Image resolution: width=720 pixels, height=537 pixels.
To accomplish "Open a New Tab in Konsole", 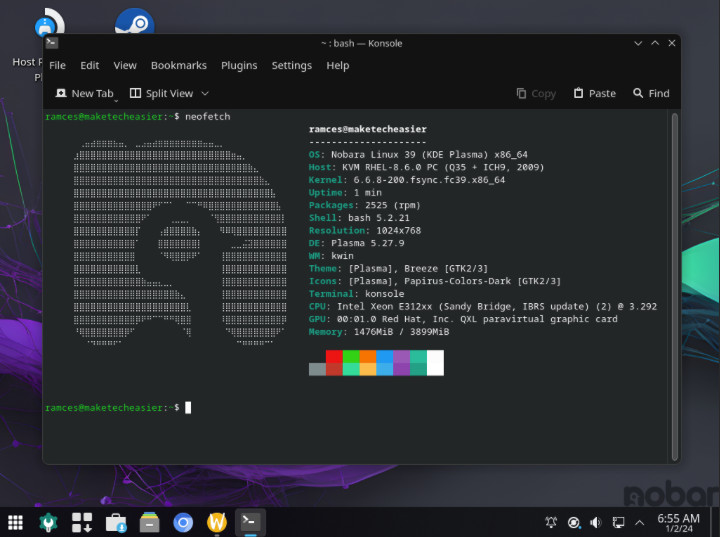I will click(84, 93).
